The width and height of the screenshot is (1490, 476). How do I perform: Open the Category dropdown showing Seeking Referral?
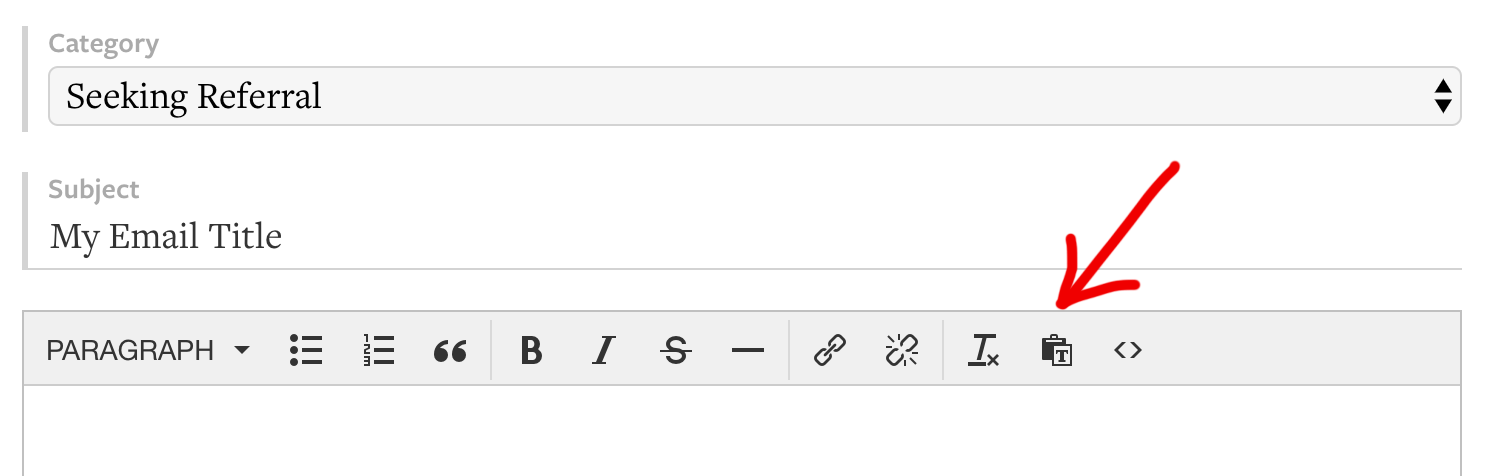click(740, 97)
